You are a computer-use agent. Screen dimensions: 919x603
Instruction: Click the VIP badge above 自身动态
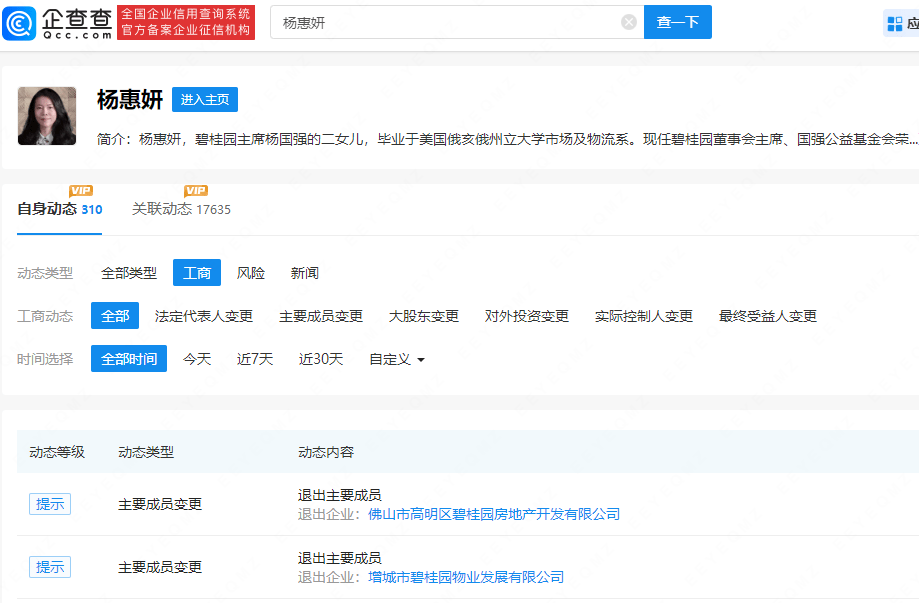point(81,191)
